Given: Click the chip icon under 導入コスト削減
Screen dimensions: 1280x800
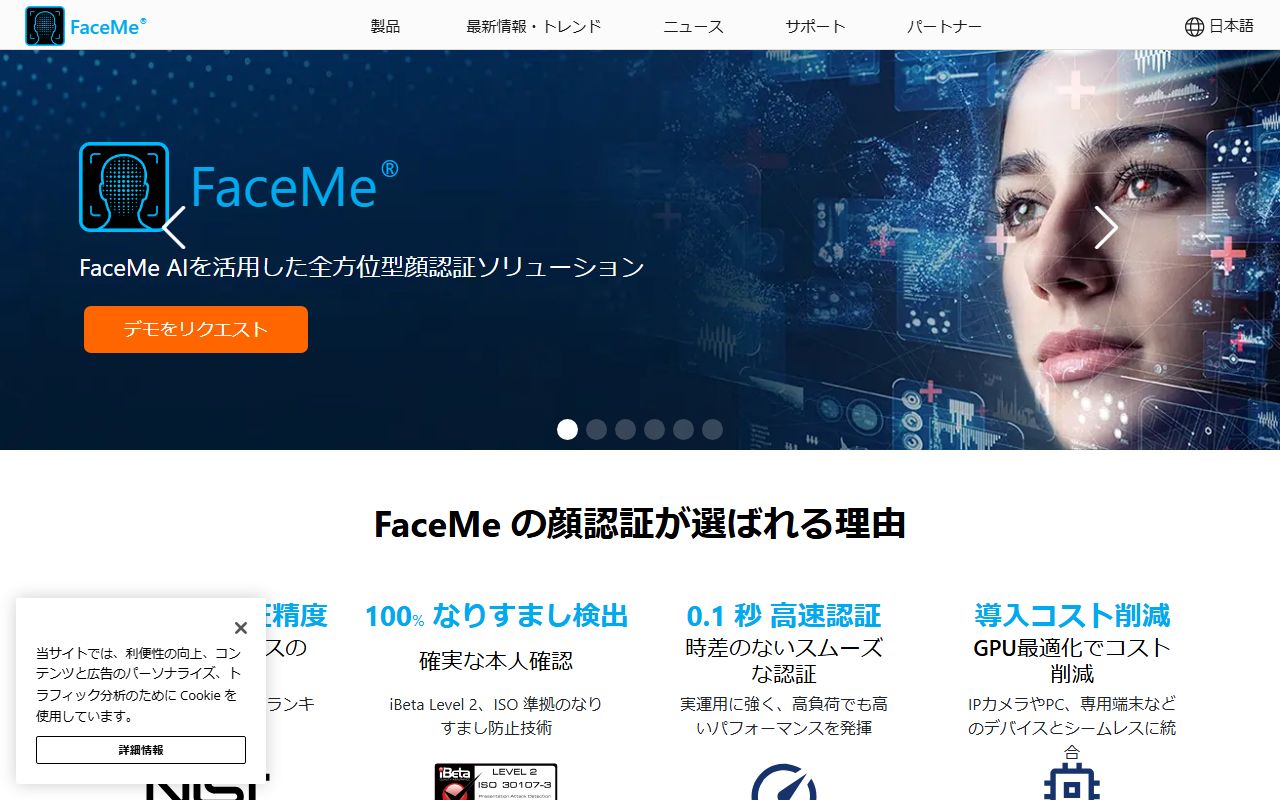Looking at the screenshot, I should [x=1071, y=782].
